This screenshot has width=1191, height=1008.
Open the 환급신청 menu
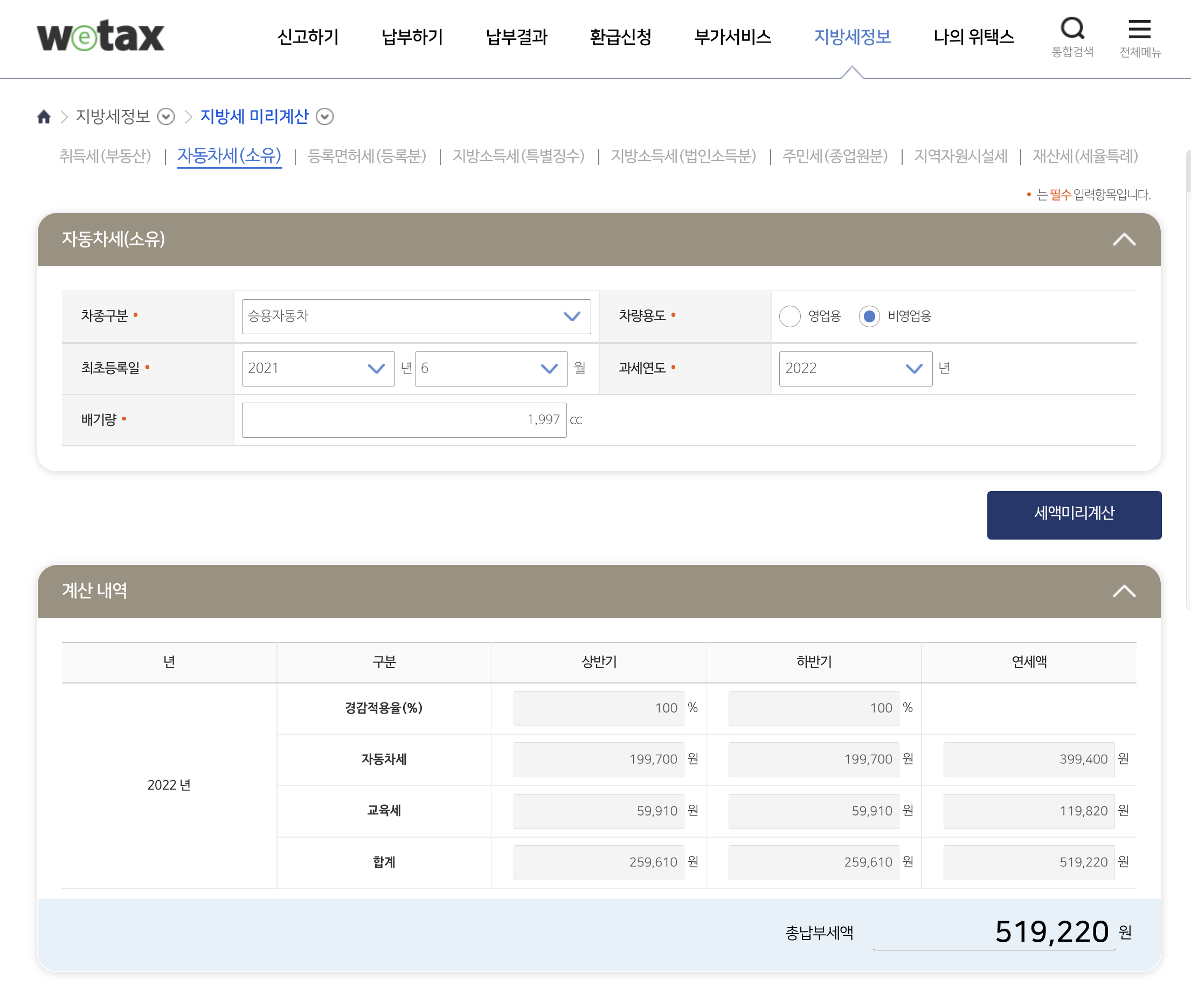[620, 37]
